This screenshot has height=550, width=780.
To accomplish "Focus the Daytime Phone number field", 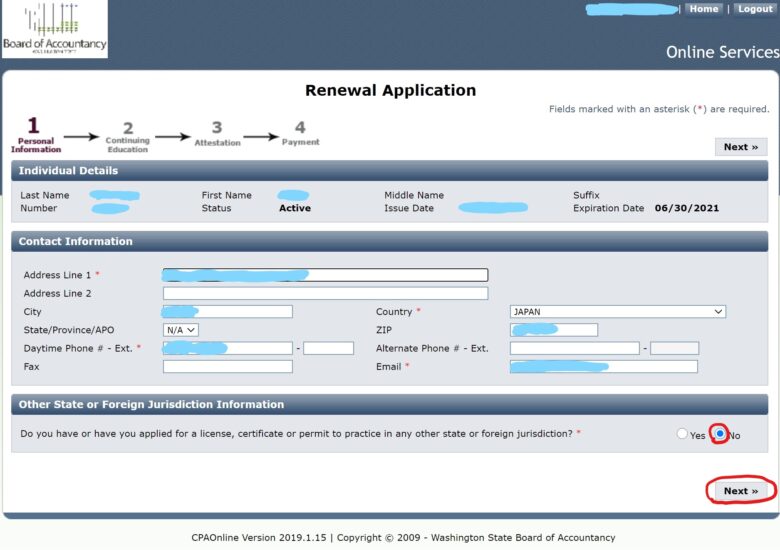I will [228, 348].
